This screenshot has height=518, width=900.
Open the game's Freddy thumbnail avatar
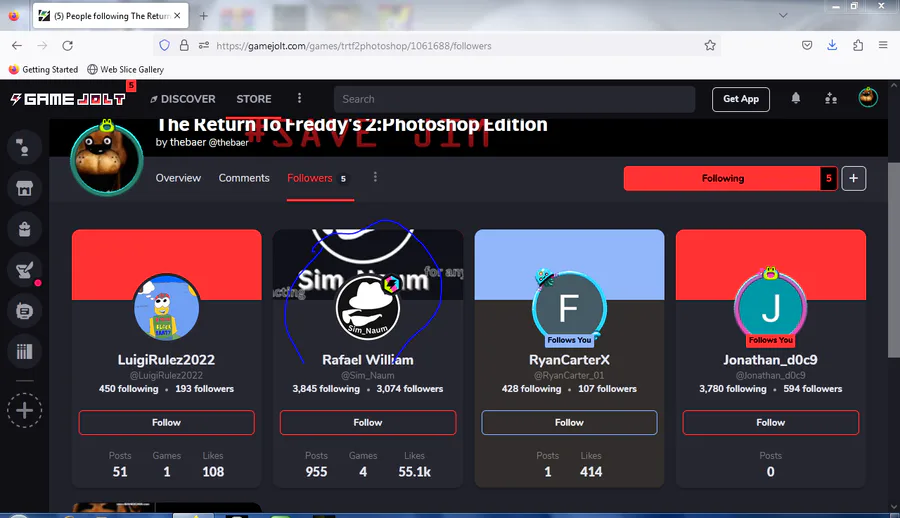(x=107, y=159)
